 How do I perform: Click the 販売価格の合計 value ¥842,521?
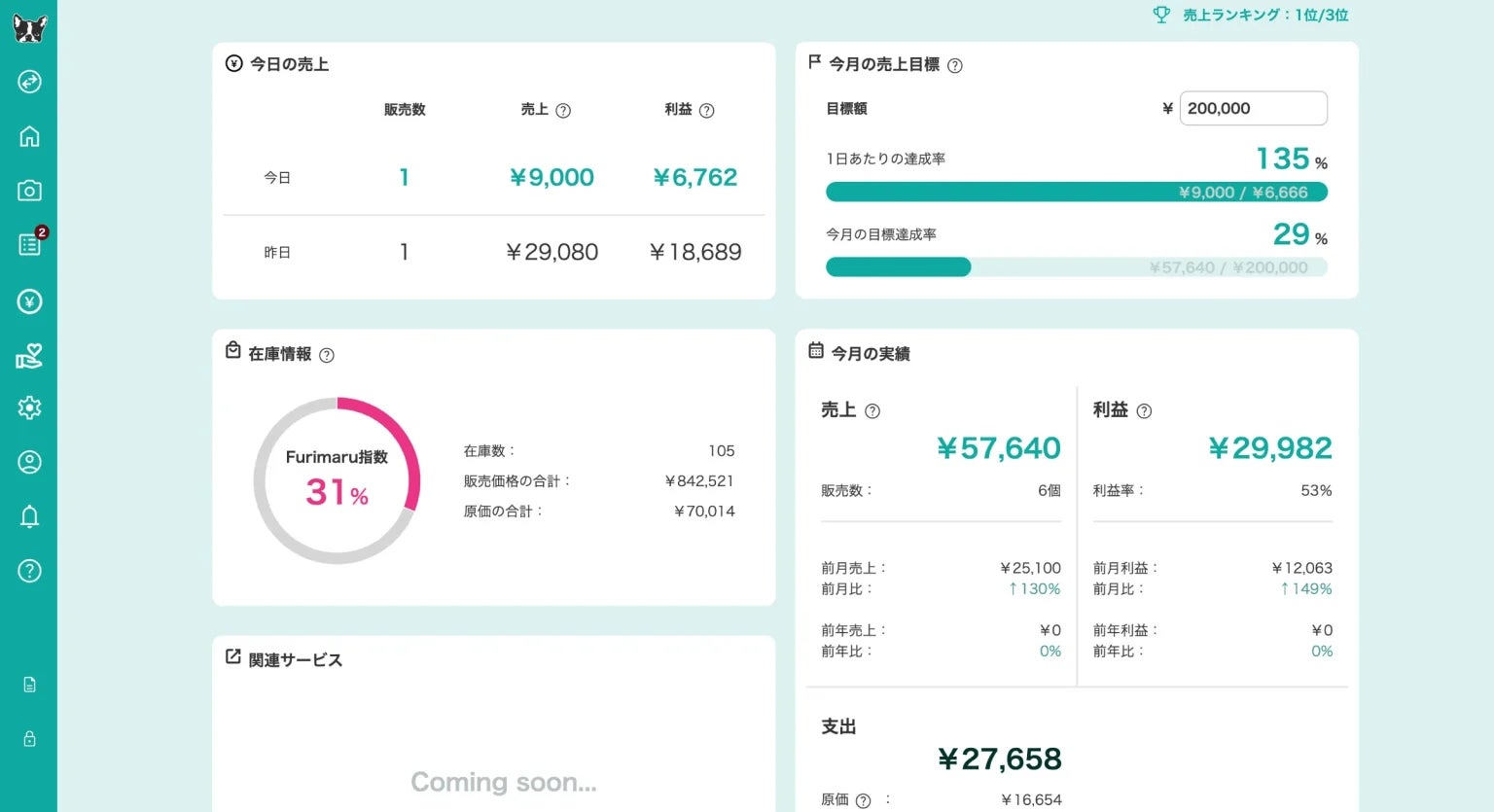[699, 481]
